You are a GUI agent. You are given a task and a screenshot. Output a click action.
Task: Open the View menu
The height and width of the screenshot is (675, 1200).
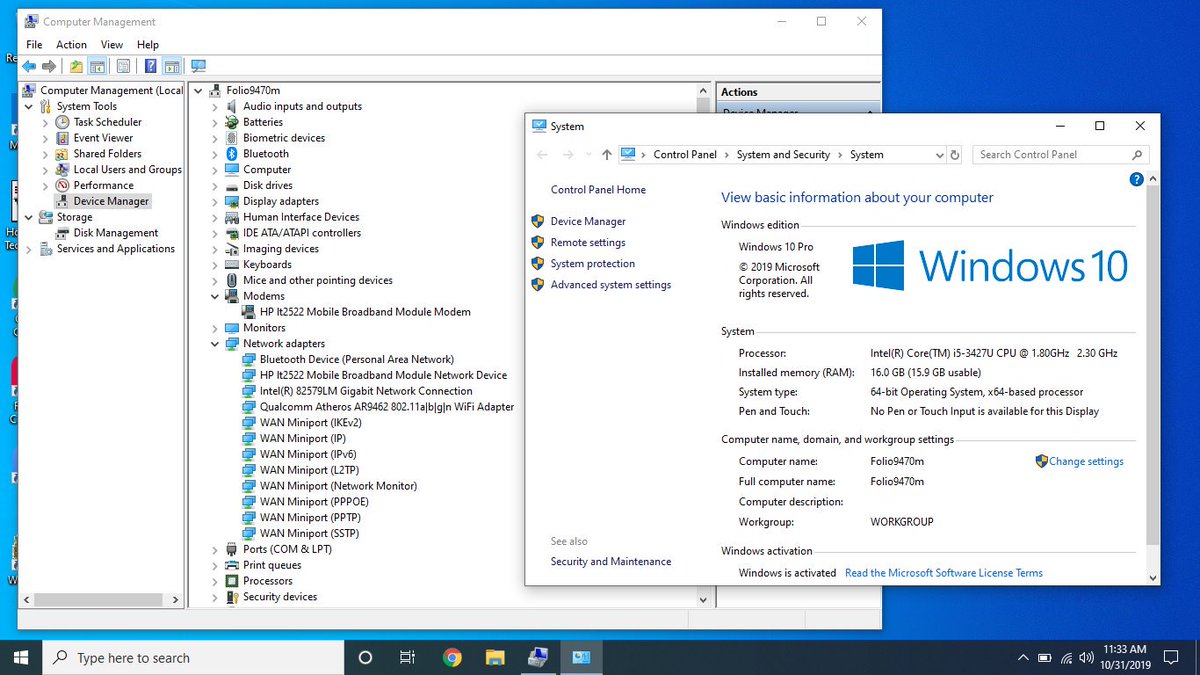(x=112, y=45)
